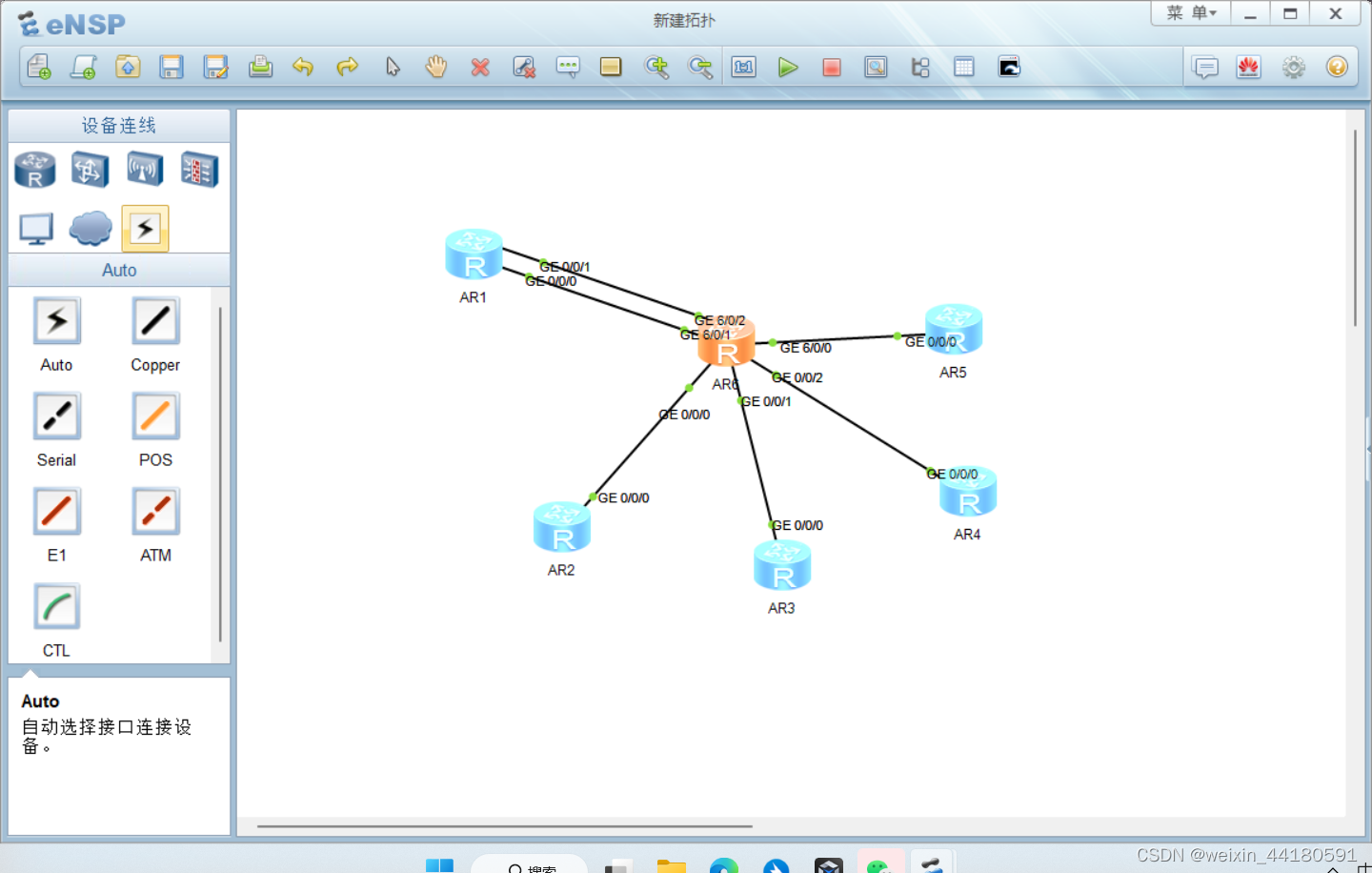
Task: Select the switch device icon
Action: pos(90,169)
